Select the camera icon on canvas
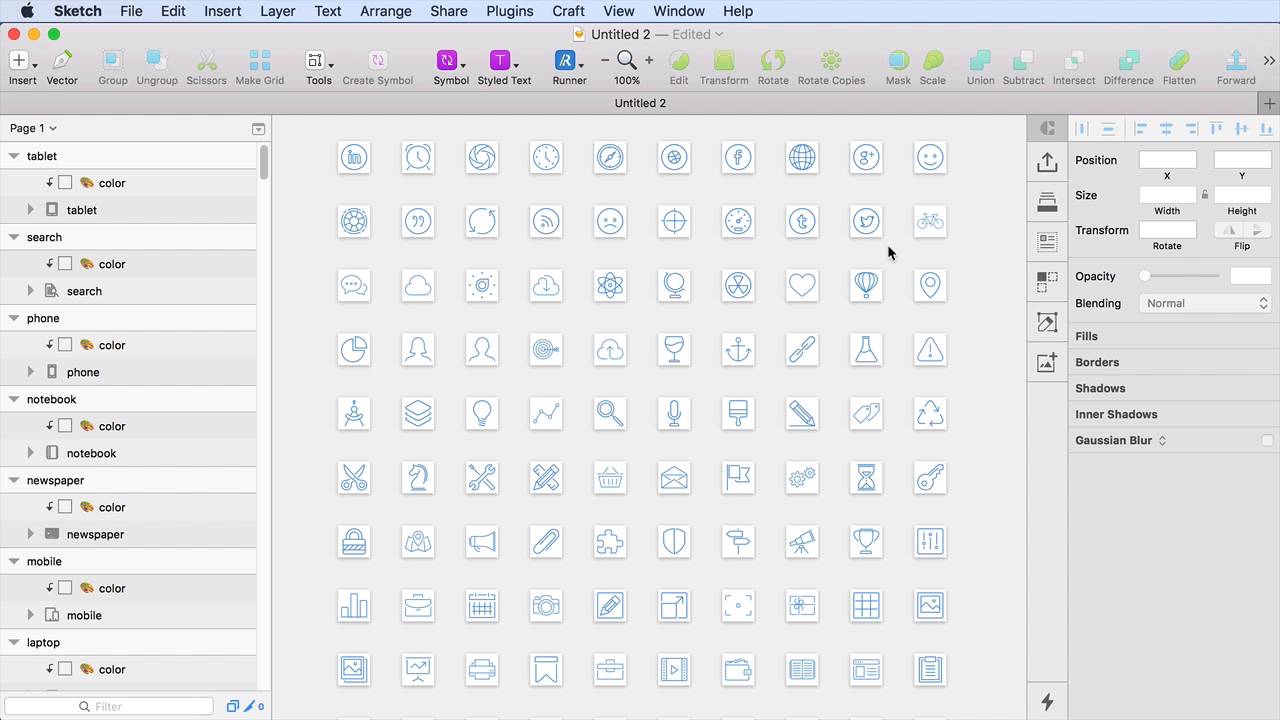Viewport: 1280px width, 720px height. pyautogui.click(x=546, y=605)
